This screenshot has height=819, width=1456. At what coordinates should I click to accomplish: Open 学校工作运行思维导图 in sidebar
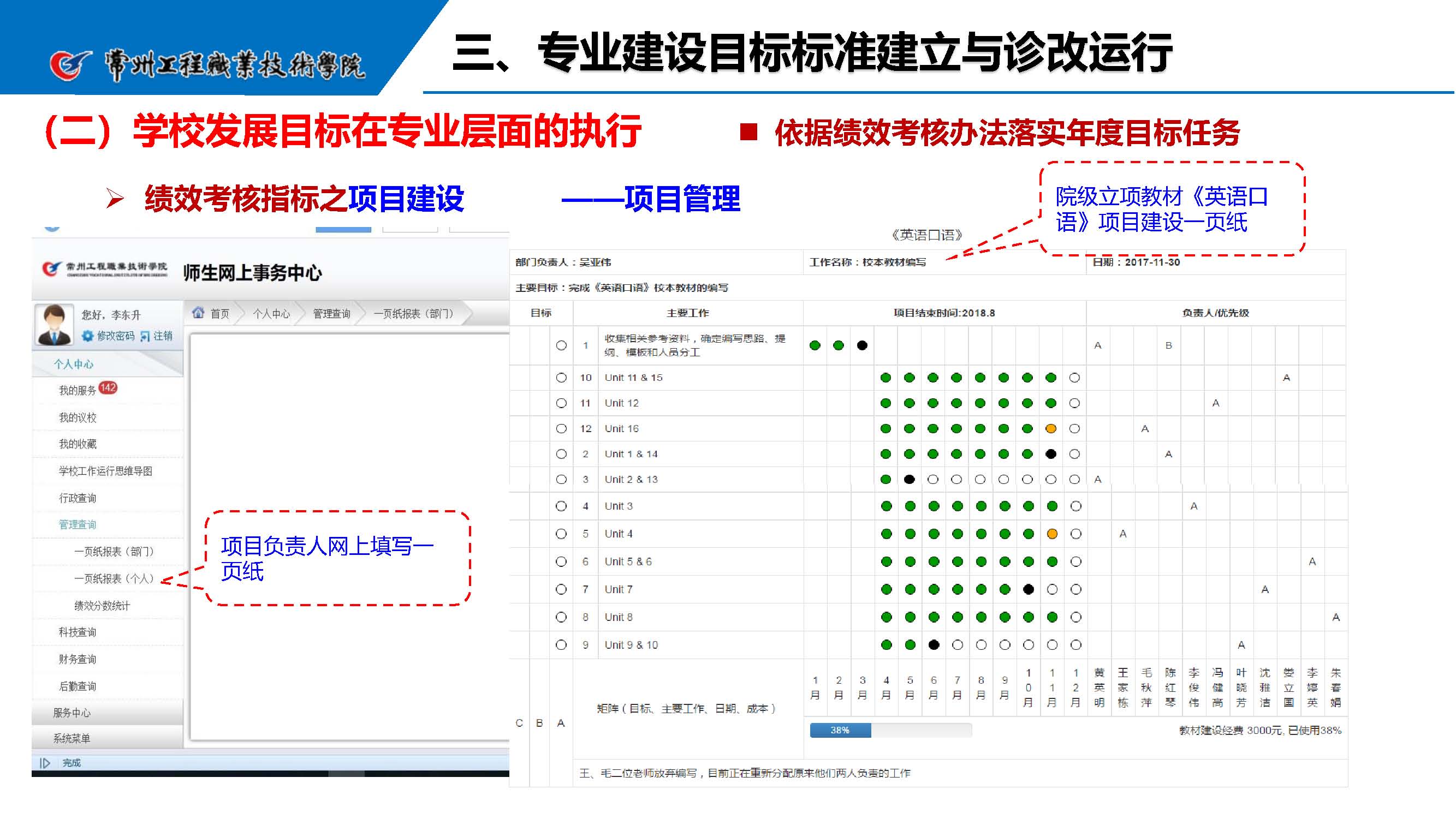coord(106,471)
